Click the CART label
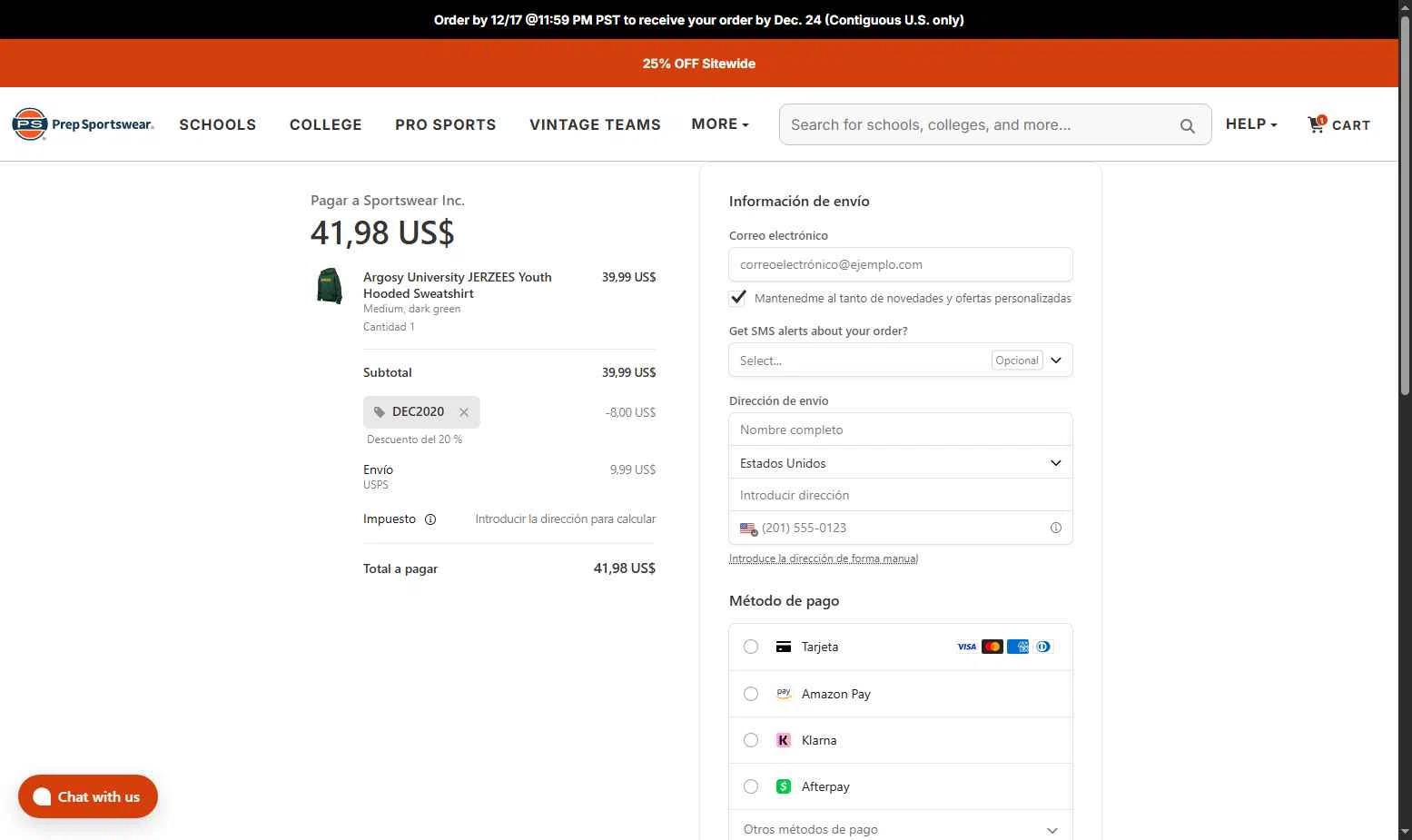 (1351, 125)
